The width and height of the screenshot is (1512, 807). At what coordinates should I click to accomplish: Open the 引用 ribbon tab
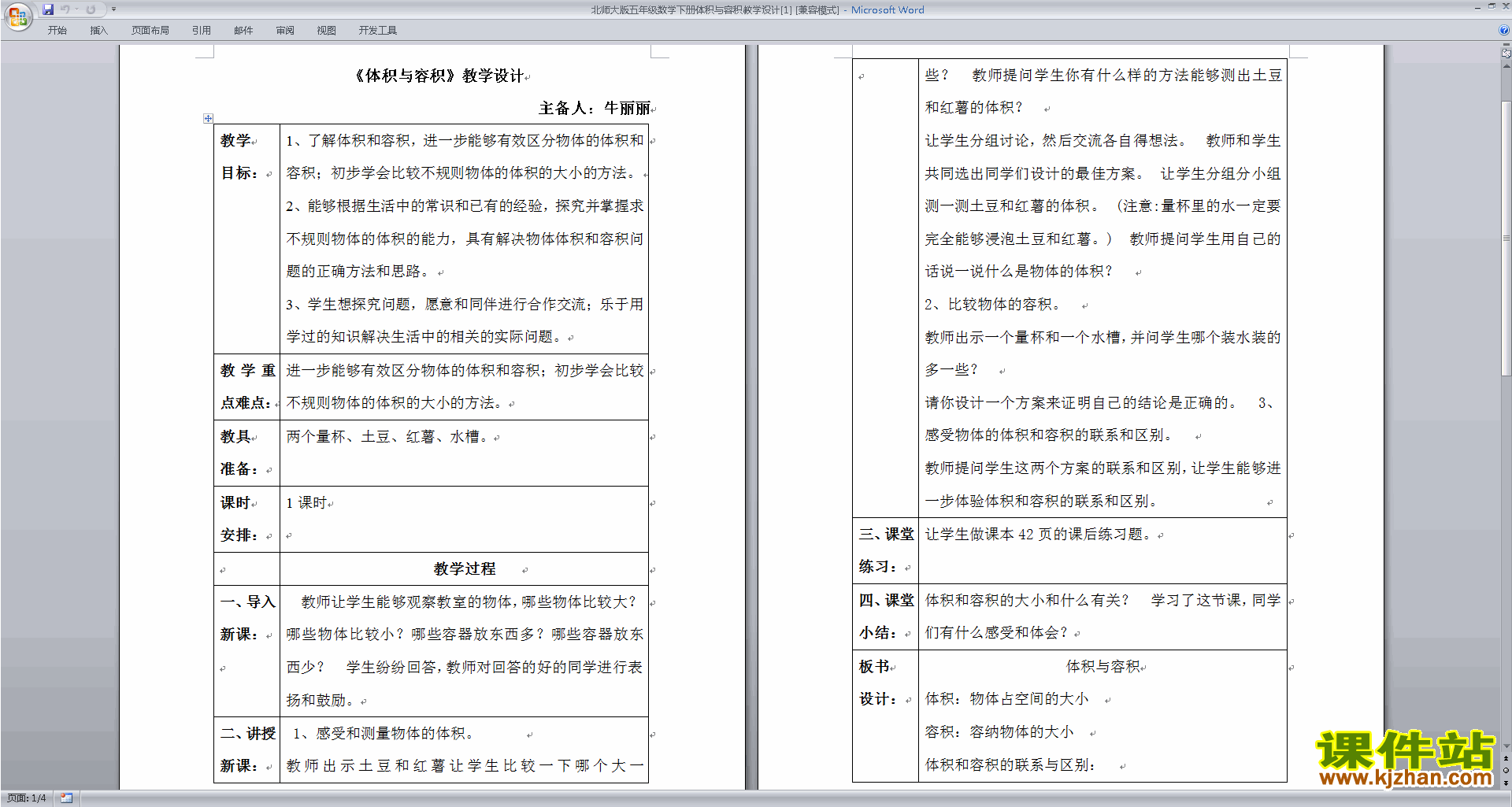tap(202, 30)
